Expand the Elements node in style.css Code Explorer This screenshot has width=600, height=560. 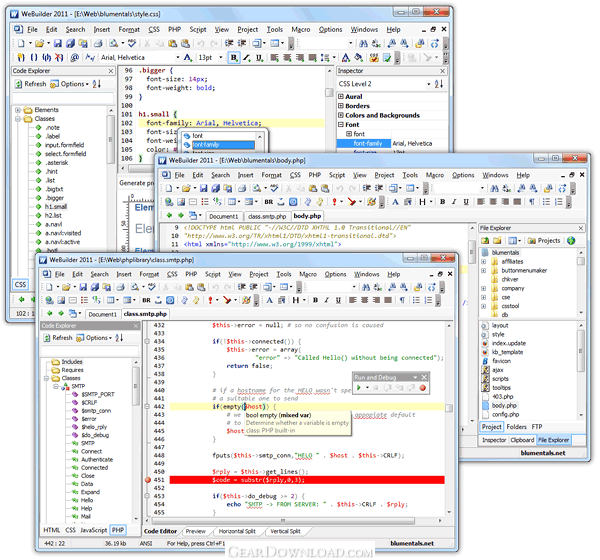point(18,110)
